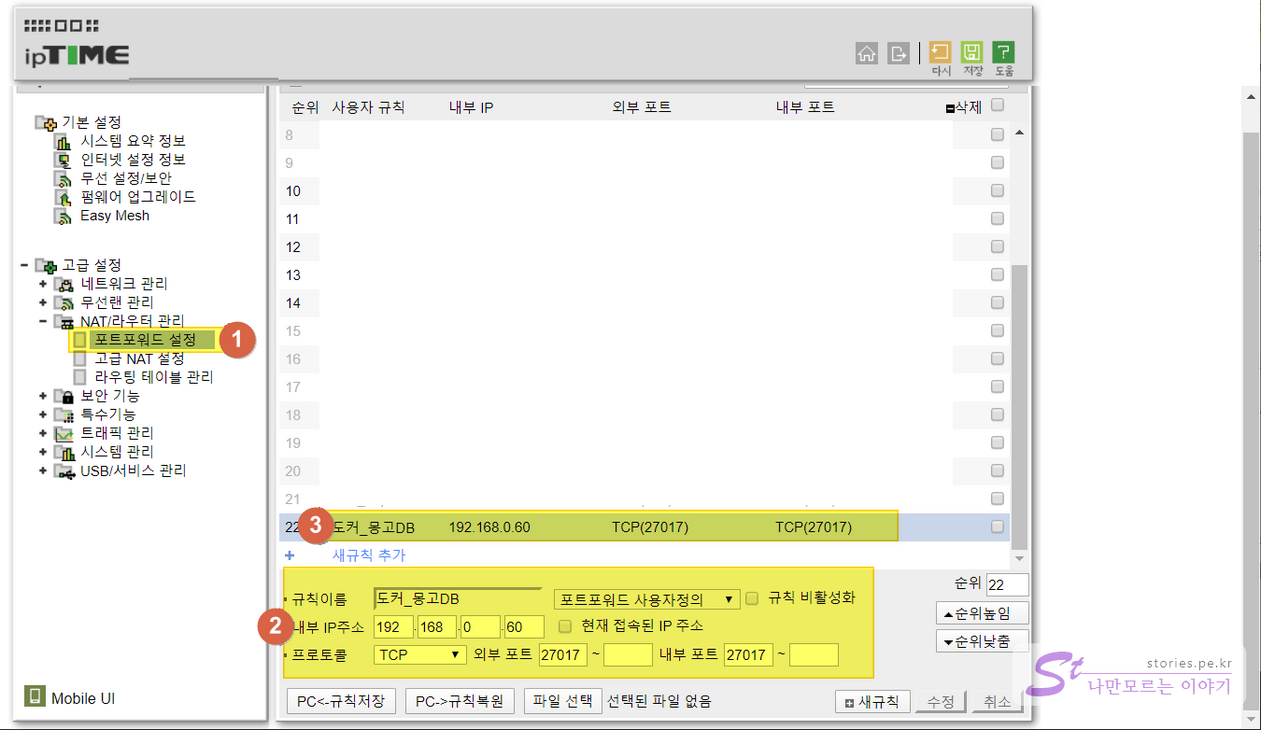Viewport: 1261px width, 730px height.
Task: Click the PC<-규칙저장 button
Action: (x=341, y=701)
